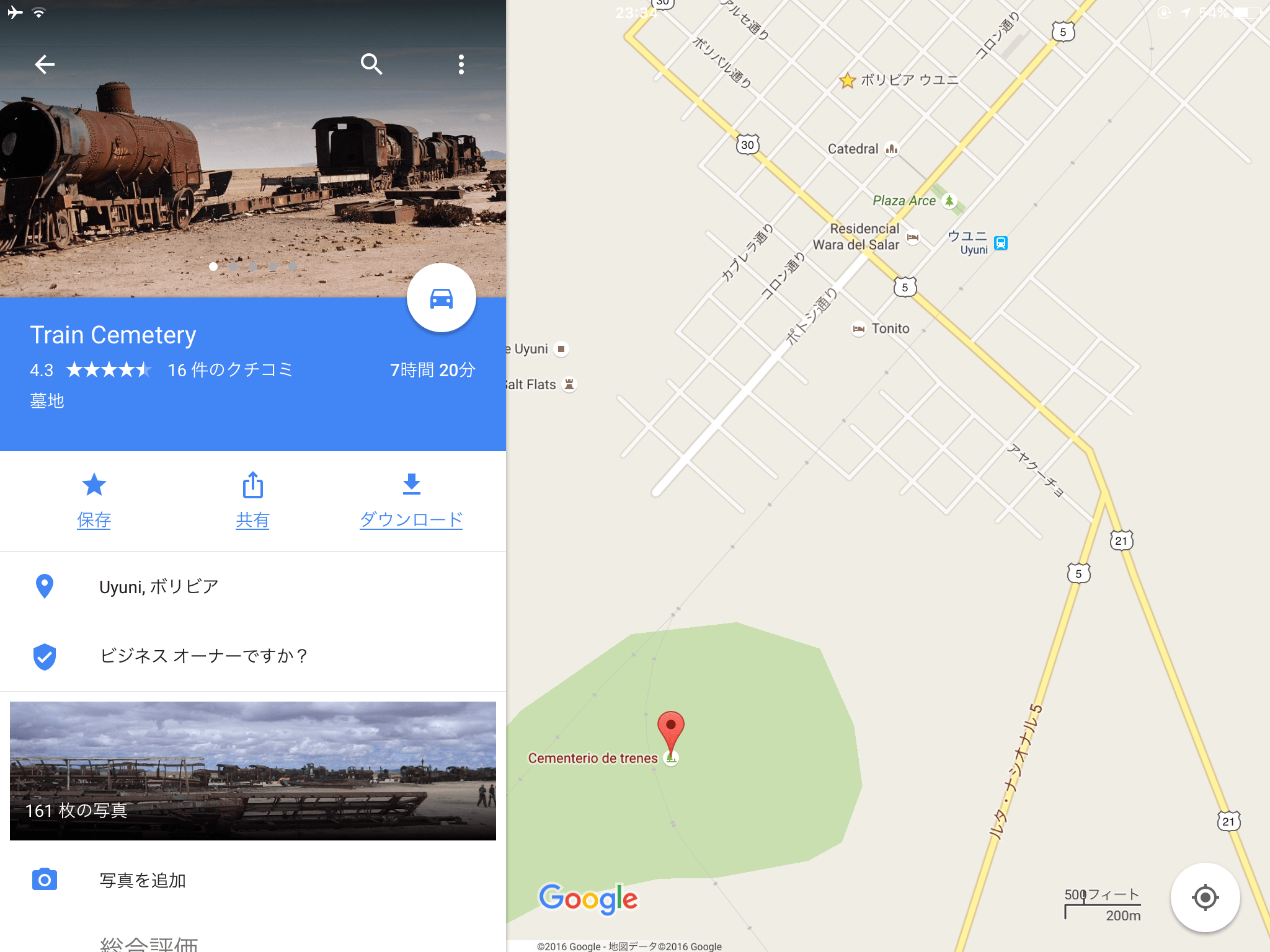1270x952 pixels.
Task: Save Train Cemetery with the star icon
Action: coord(94,485)
